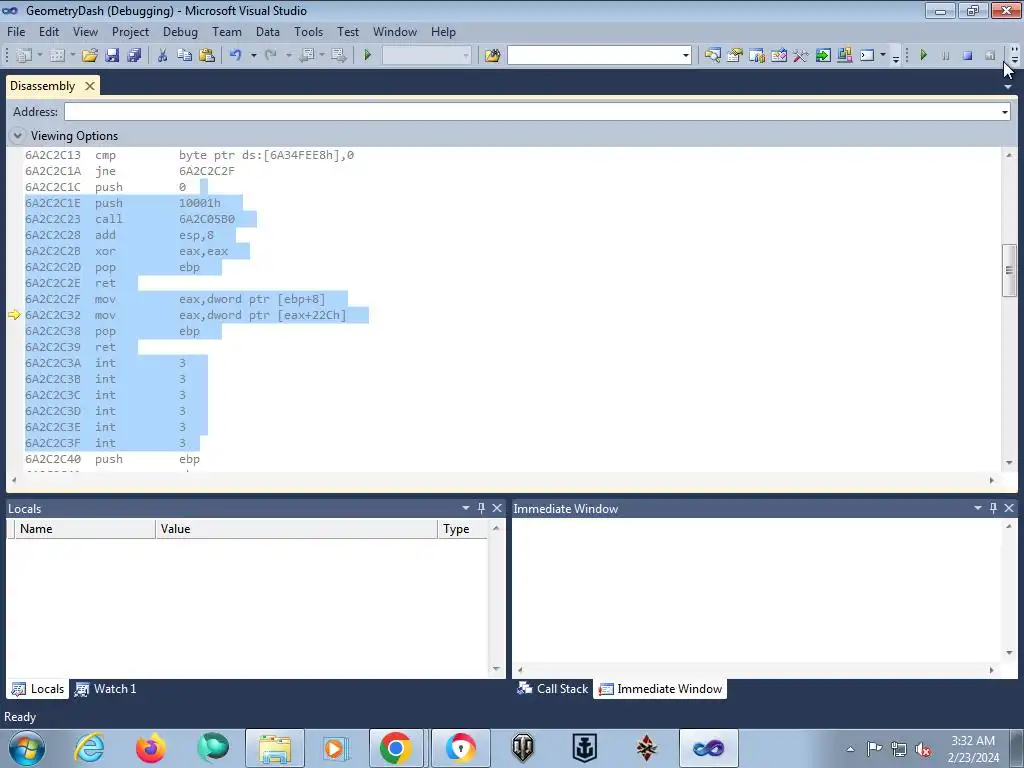Click the Windows Start button

27,748
